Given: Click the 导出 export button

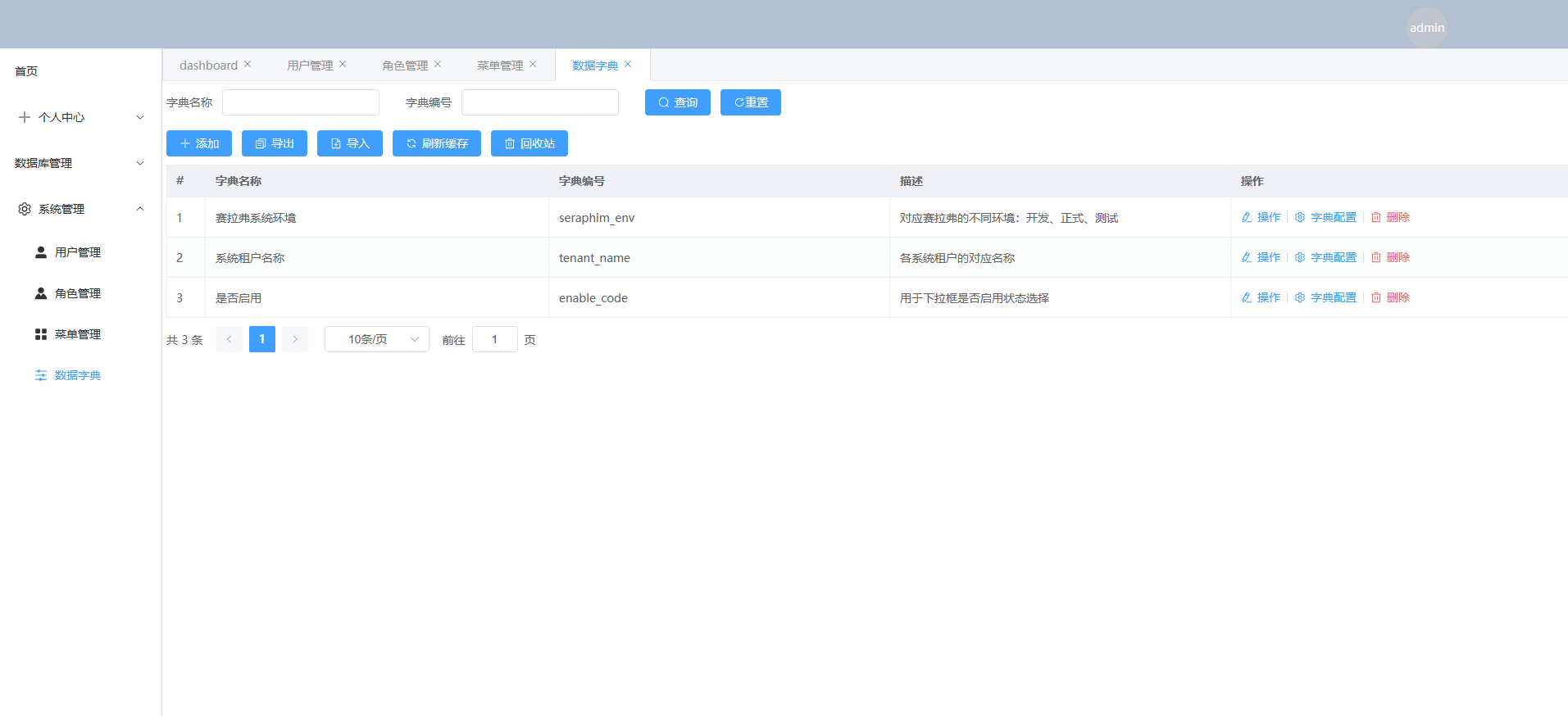Looking at the screenshot, I should click(x=275, y=143).
